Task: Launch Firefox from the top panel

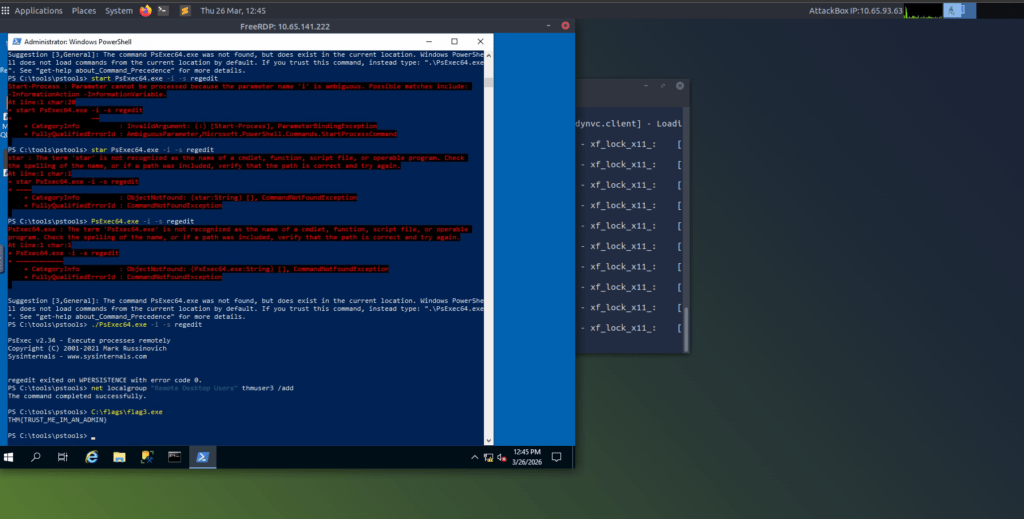Action: [146, 10]
